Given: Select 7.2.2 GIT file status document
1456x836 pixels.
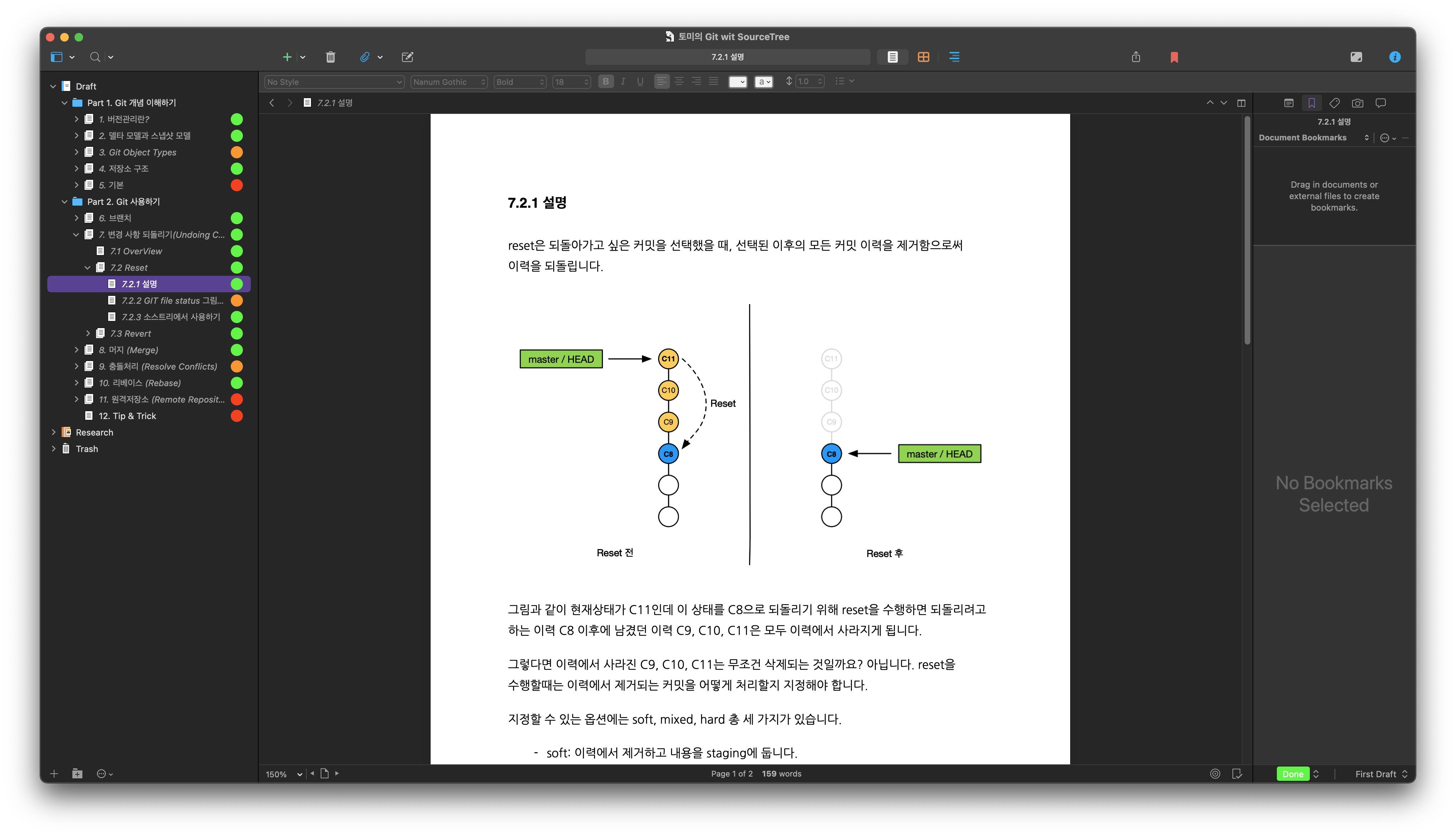Looking at the screenshot, I should click(149, 300).
